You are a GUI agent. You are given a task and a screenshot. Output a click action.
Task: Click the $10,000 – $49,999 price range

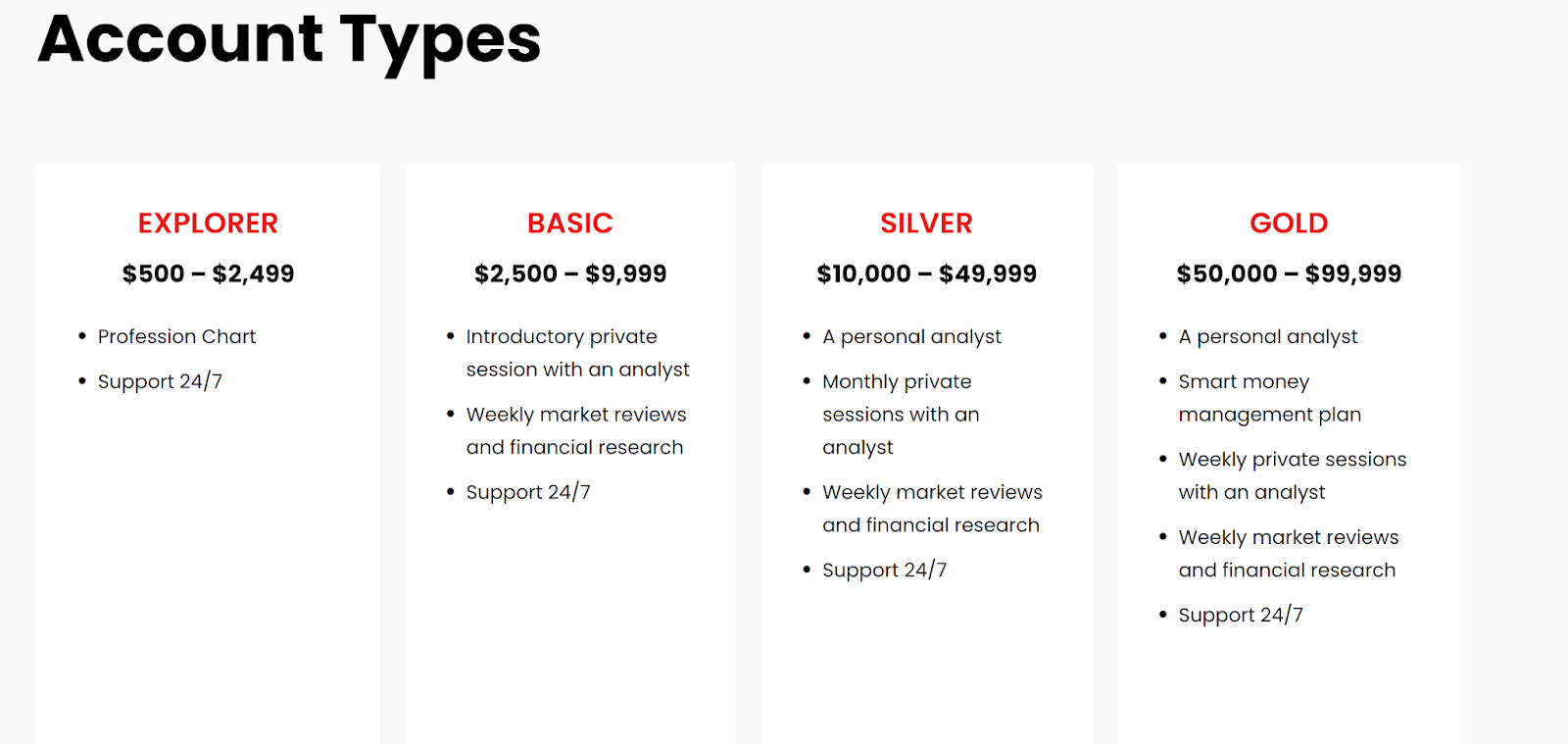click(926, 273)
